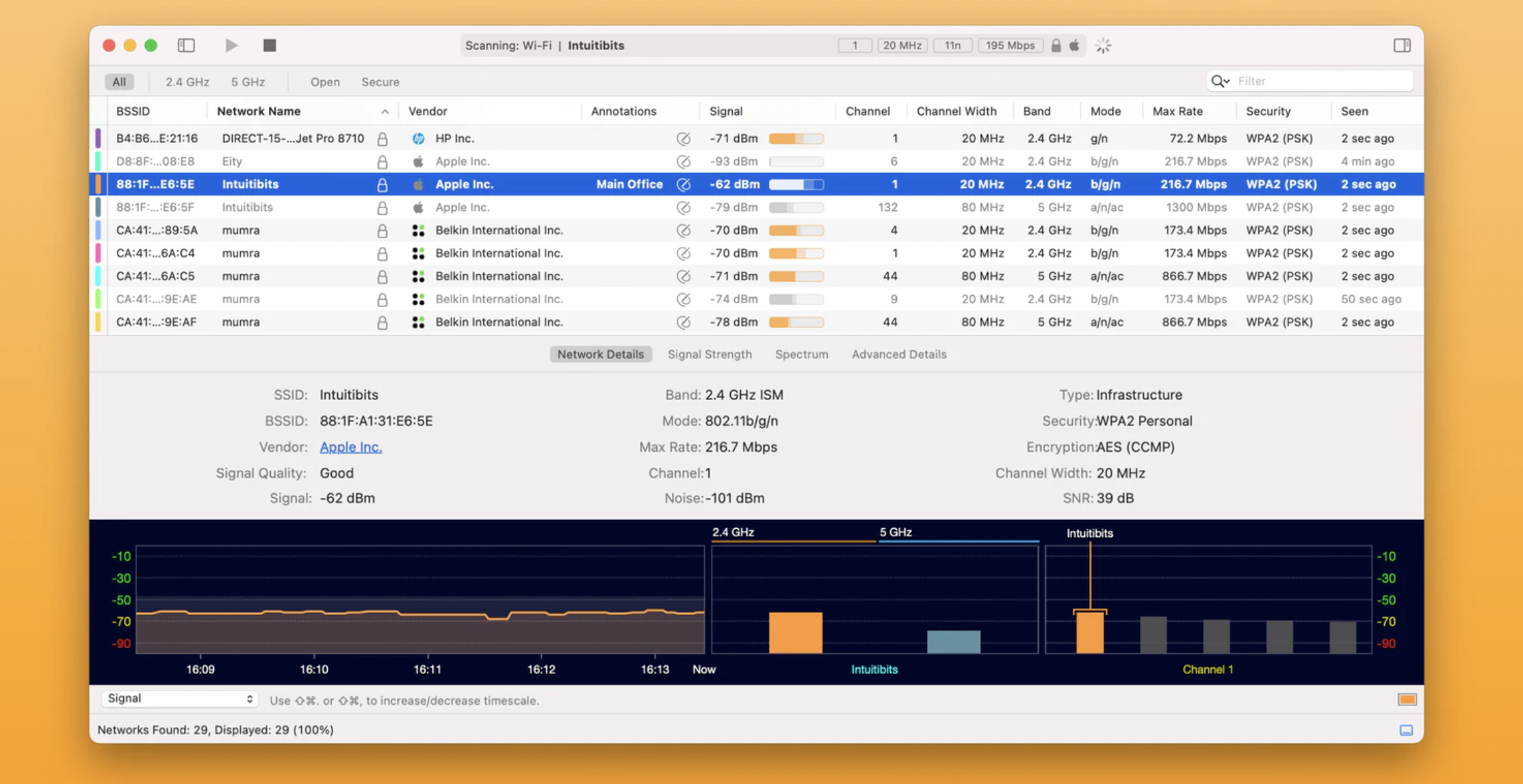Switch to Signal Strength tab

[x=710, y=354]
